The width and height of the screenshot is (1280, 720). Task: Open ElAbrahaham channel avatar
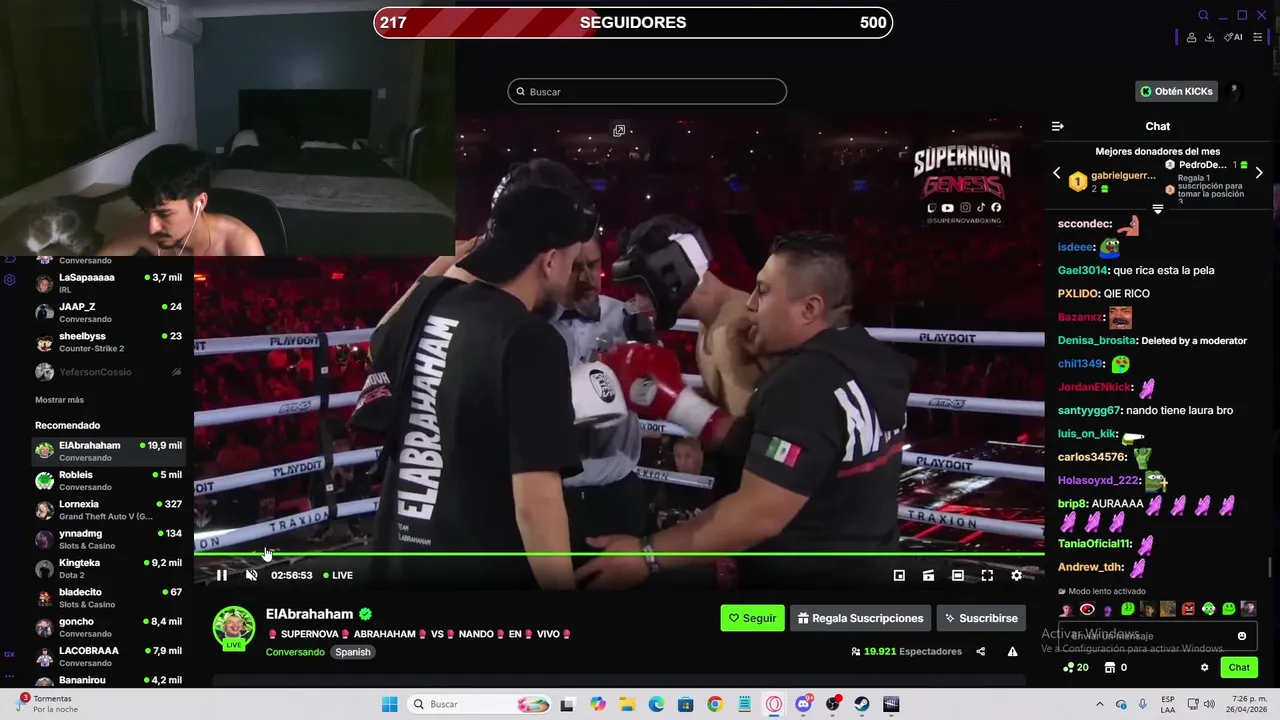click(234, 627)
